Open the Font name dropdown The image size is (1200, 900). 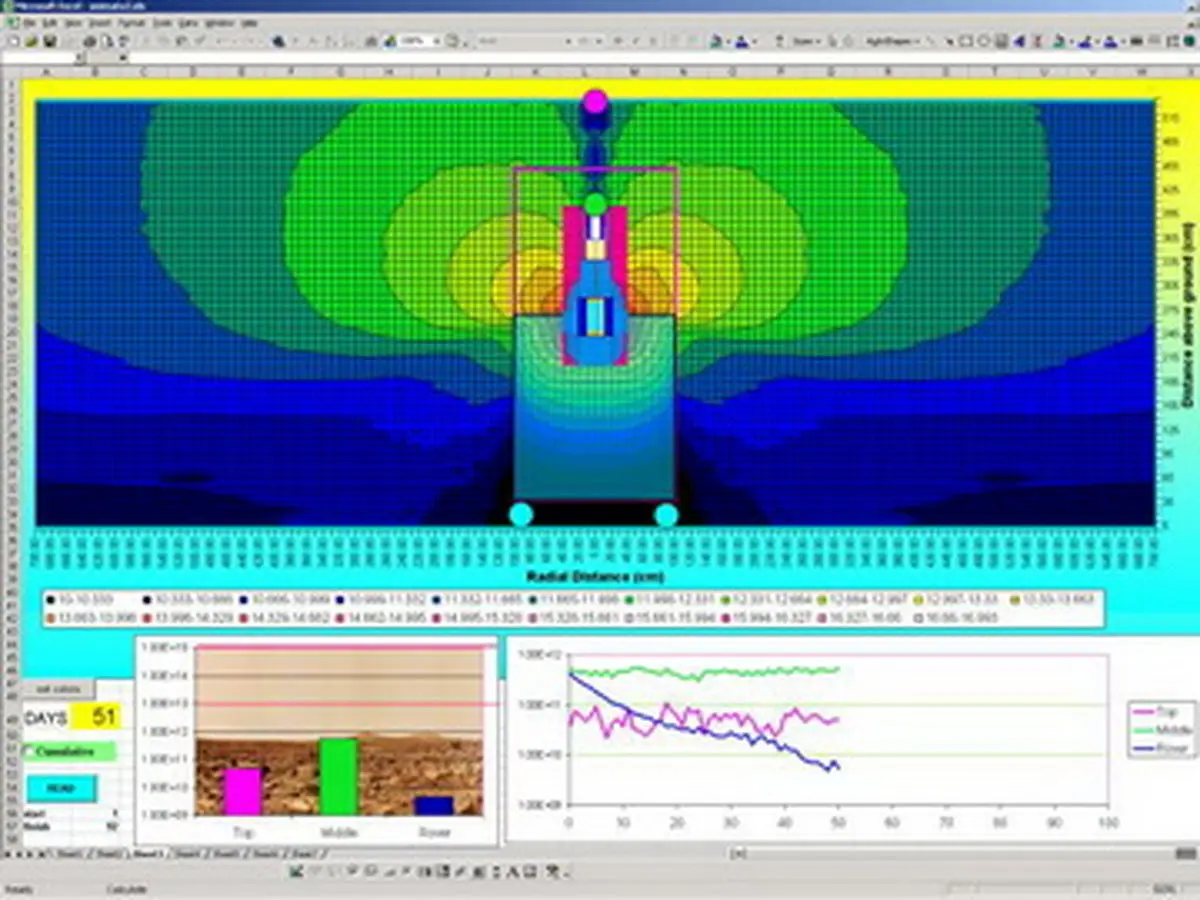point(568,41)
